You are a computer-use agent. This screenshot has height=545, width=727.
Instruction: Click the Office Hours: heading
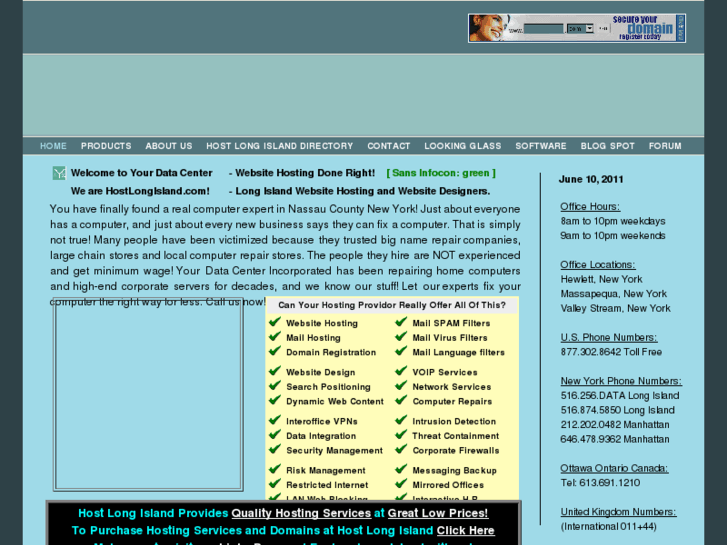point(590,207)
